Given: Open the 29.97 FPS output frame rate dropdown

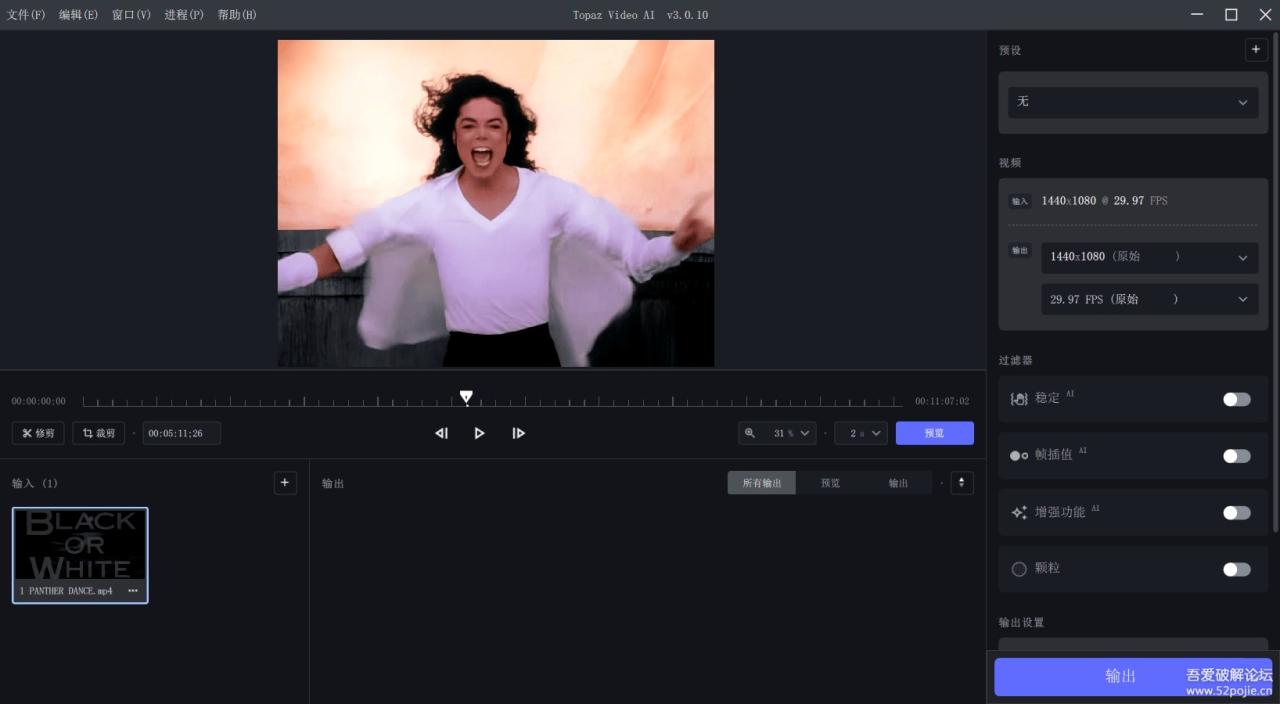Looking at the screenshot, I should click(x=1149, y=299).
